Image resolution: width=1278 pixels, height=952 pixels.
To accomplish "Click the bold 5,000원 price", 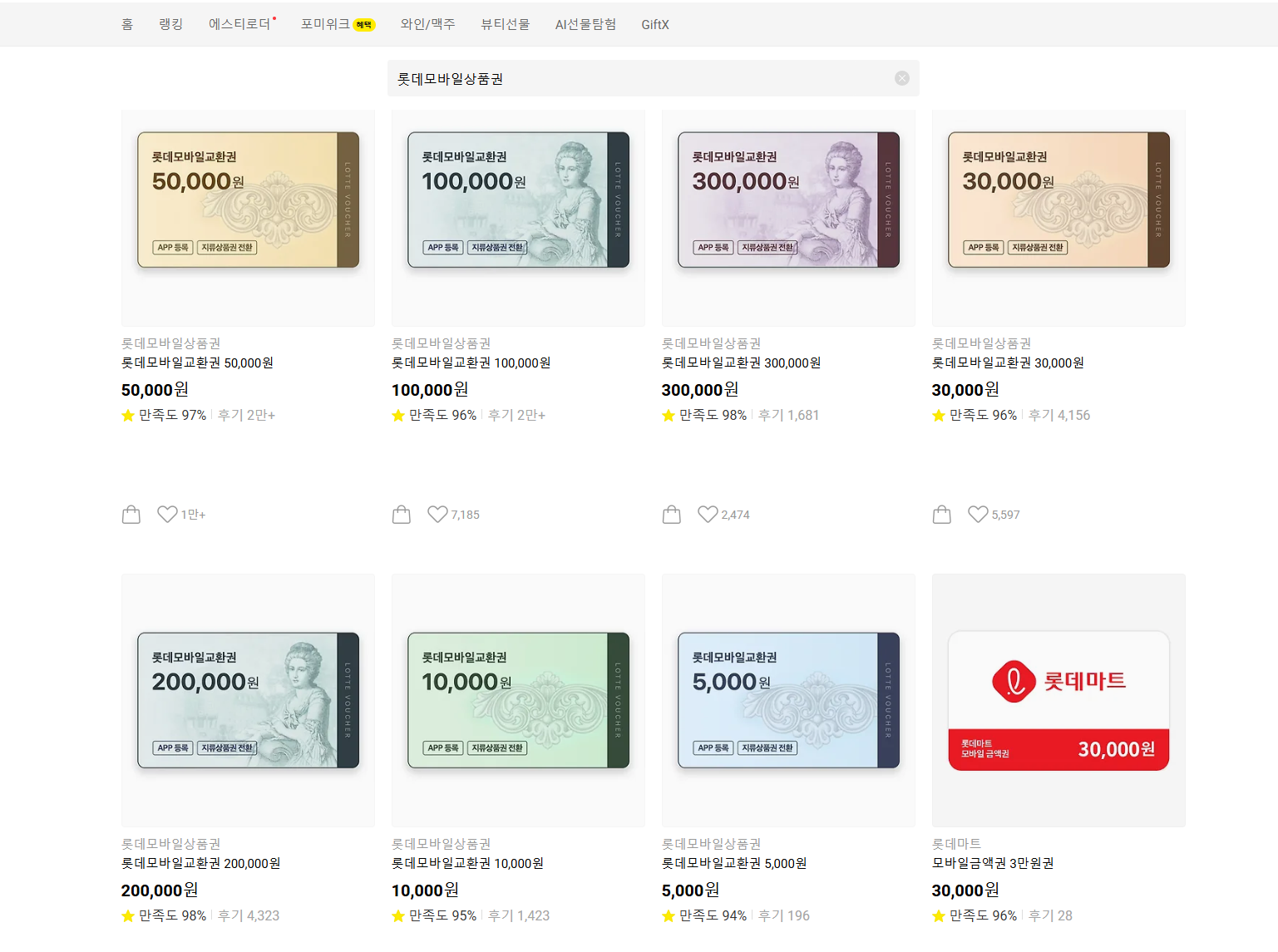I will tap(690, 890).
